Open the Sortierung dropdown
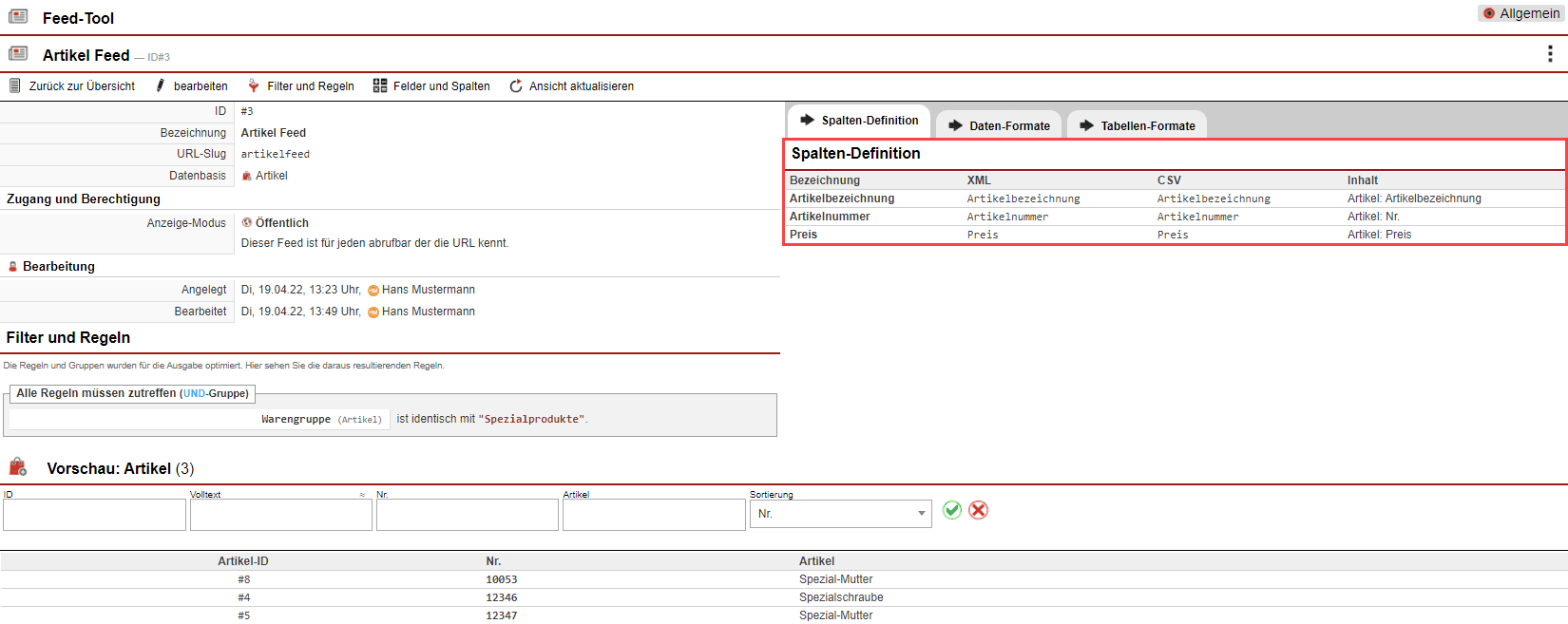 tap(840, 514)
